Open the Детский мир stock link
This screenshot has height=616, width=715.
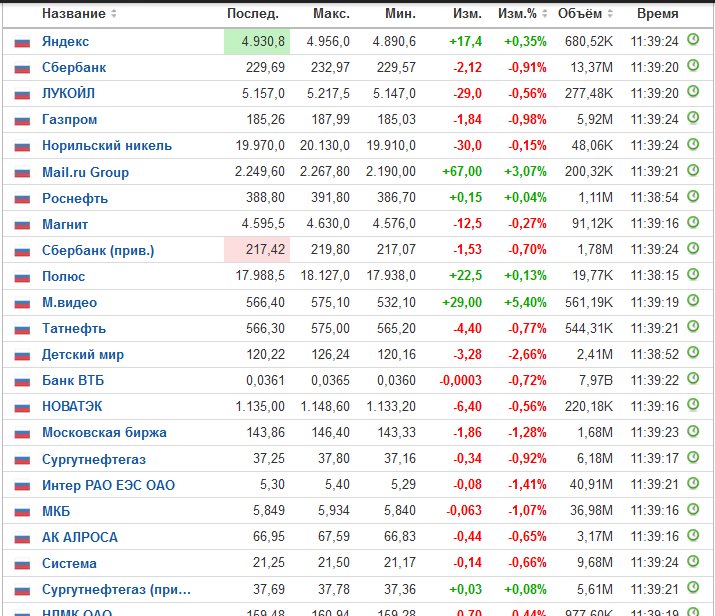click(x=83, y=354)
